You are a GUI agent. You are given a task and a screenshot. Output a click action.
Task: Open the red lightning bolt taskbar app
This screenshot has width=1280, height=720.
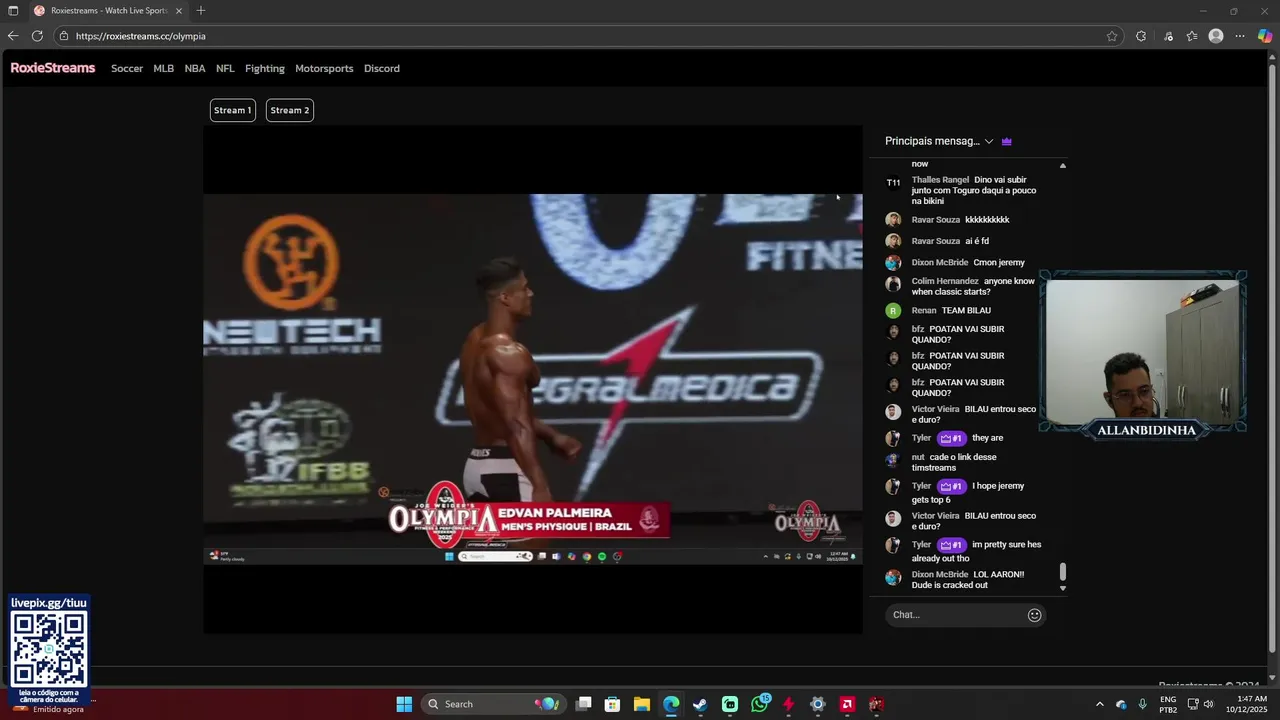point(788,704)
